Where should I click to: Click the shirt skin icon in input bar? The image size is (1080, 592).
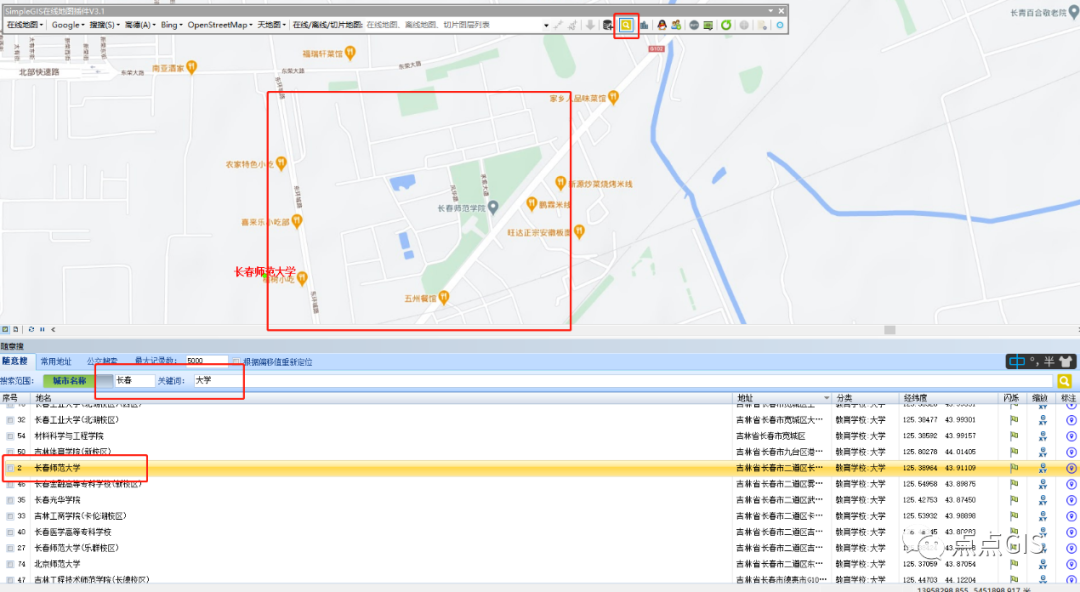1066,362
